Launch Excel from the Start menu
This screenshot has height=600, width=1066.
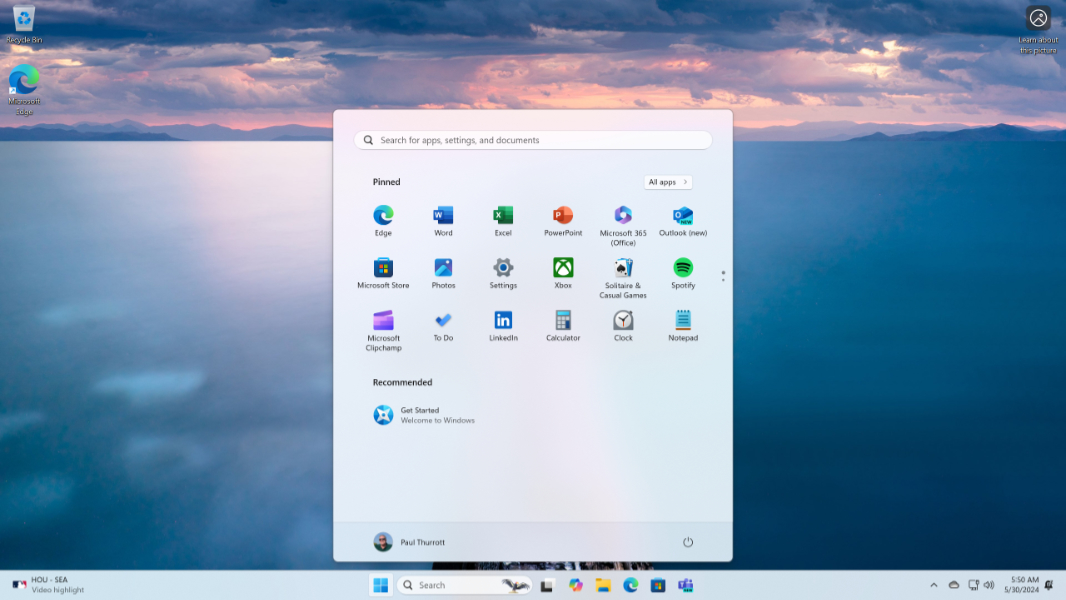503,216
